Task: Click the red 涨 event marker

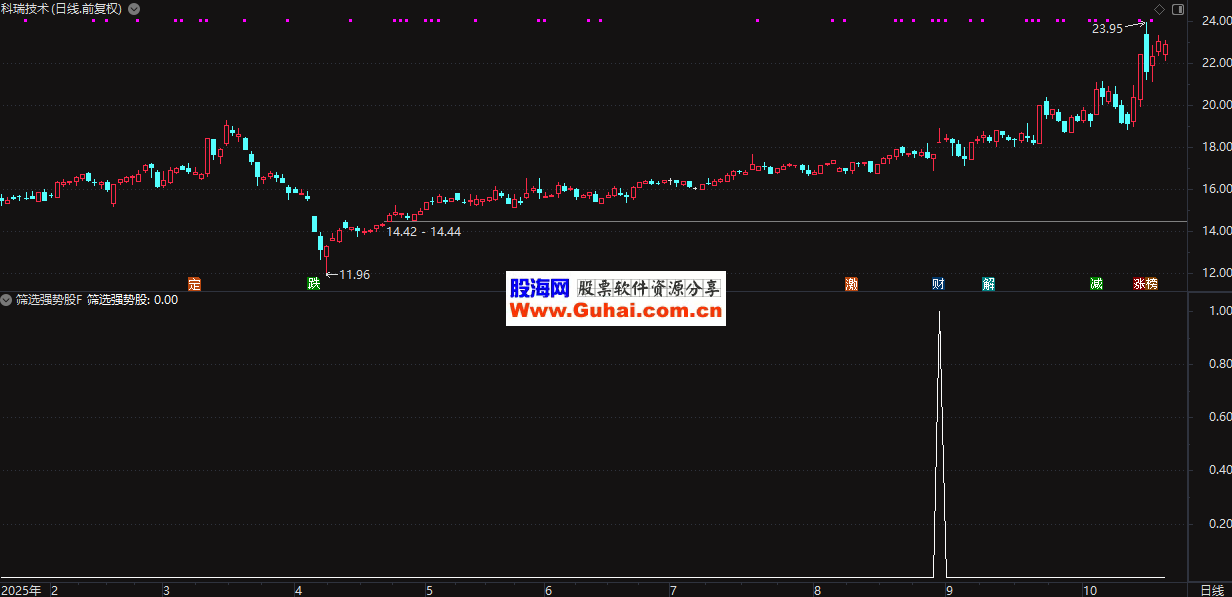Action: pos(1139,284)
